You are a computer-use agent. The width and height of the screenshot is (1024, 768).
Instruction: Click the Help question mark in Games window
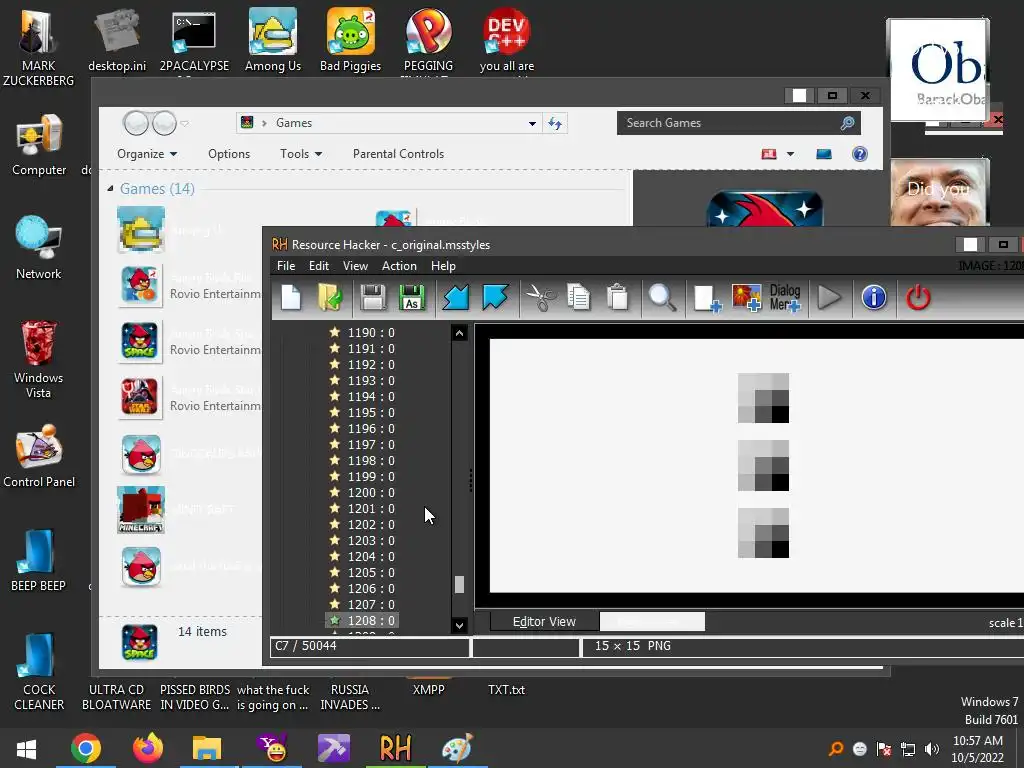(860, 154)
